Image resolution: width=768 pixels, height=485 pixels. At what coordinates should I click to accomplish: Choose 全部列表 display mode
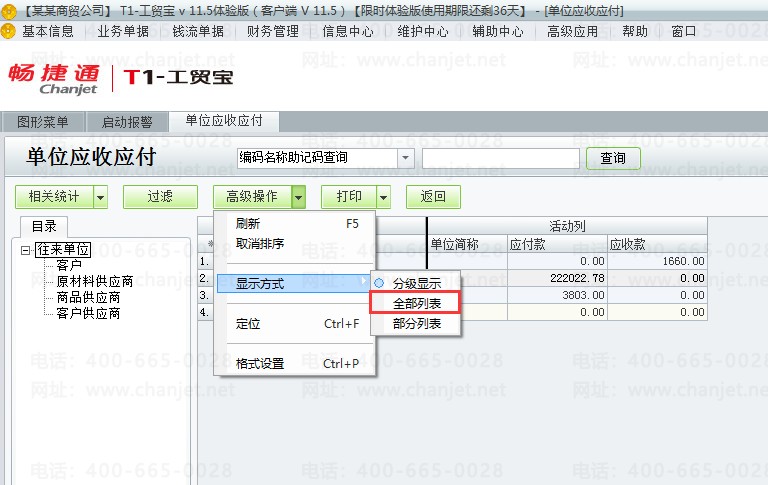(x=416, y=303)
